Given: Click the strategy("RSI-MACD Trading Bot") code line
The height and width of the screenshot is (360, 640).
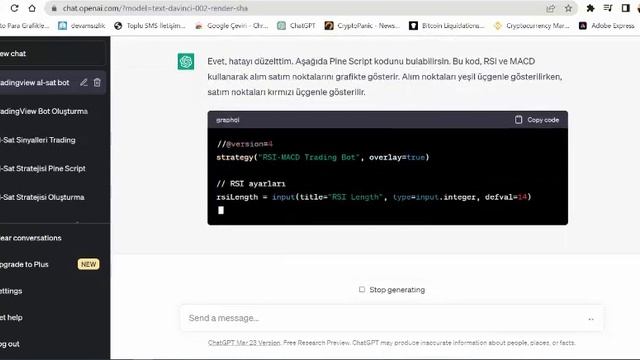Looking at the screenshot, I should click(x=323, y=157).
